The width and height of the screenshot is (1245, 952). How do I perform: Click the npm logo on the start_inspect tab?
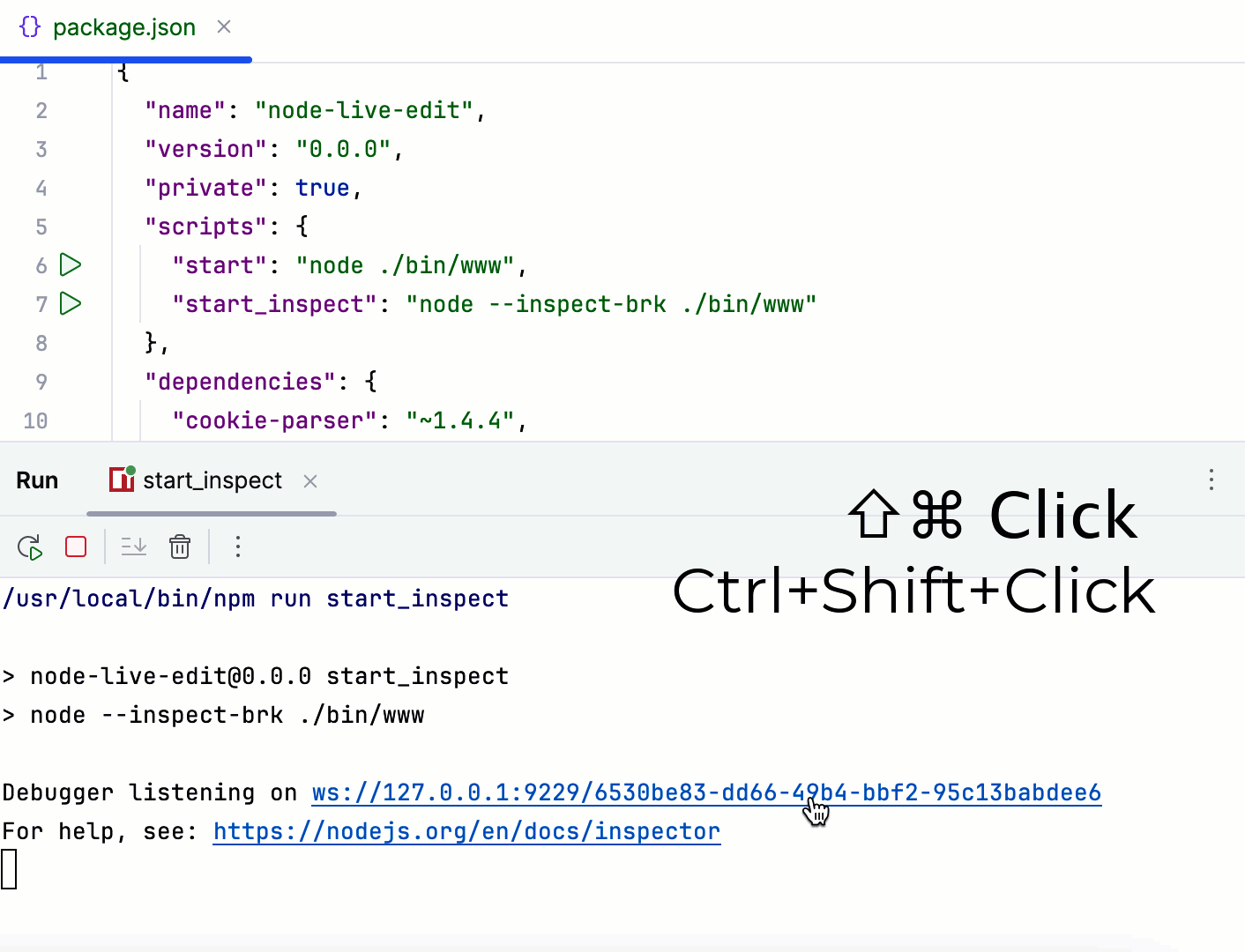pyautogui.click(x=121, y=480)
